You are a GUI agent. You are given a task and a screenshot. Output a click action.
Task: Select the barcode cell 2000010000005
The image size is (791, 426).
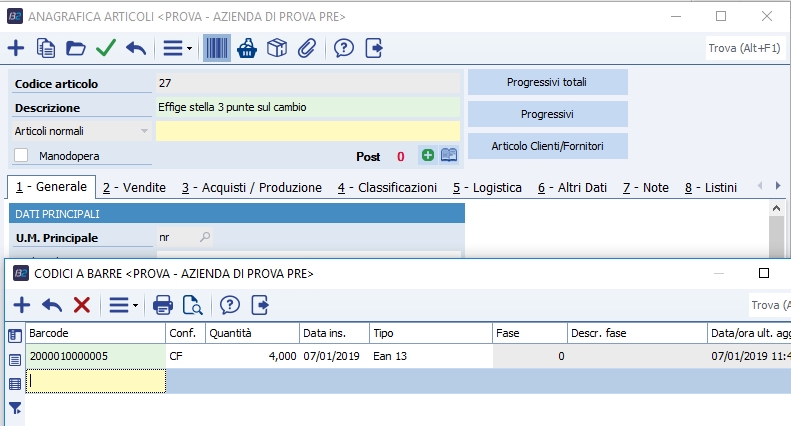[x=96, y=356]
